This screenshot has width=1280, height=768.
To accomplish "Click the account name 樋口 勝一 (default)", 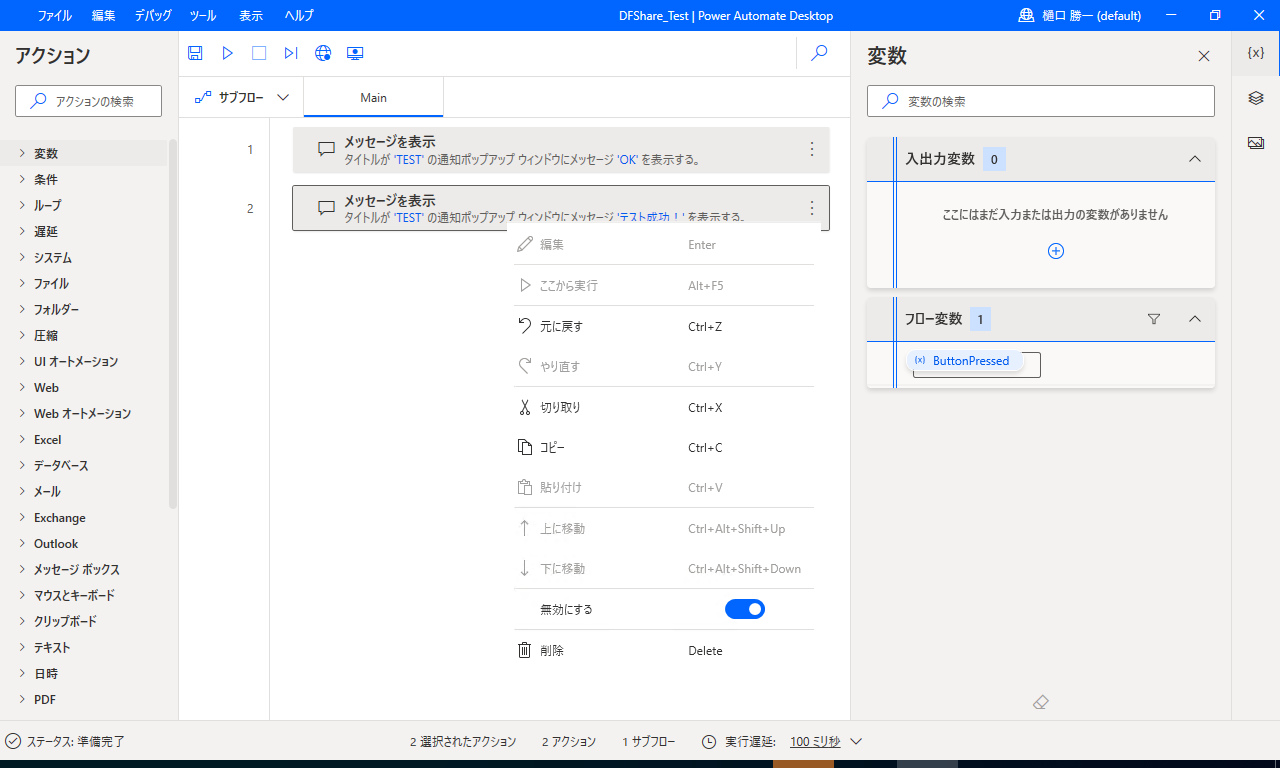I will click(1091, 15).
